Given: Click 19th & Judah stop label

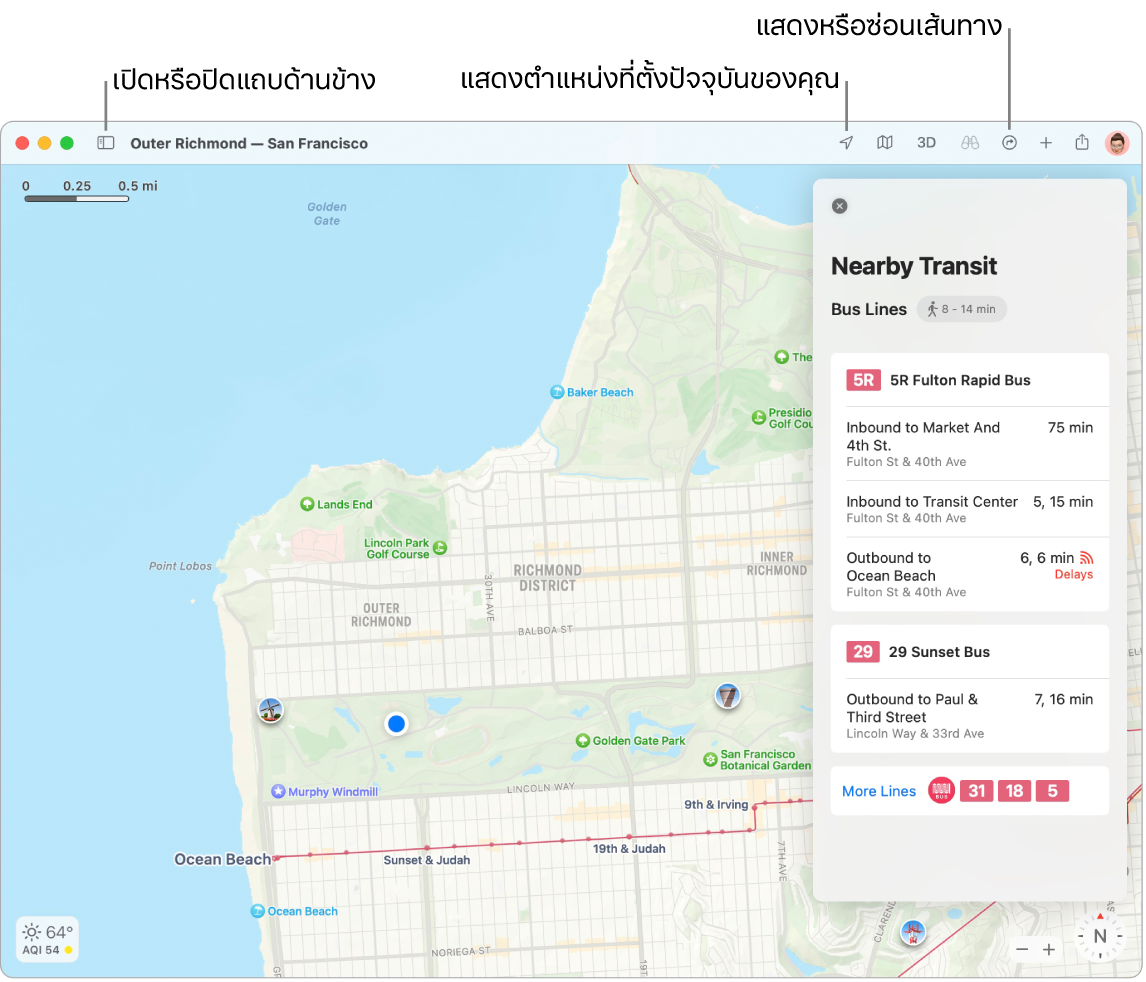Looking at the screenshot, I should pos(629,848).
